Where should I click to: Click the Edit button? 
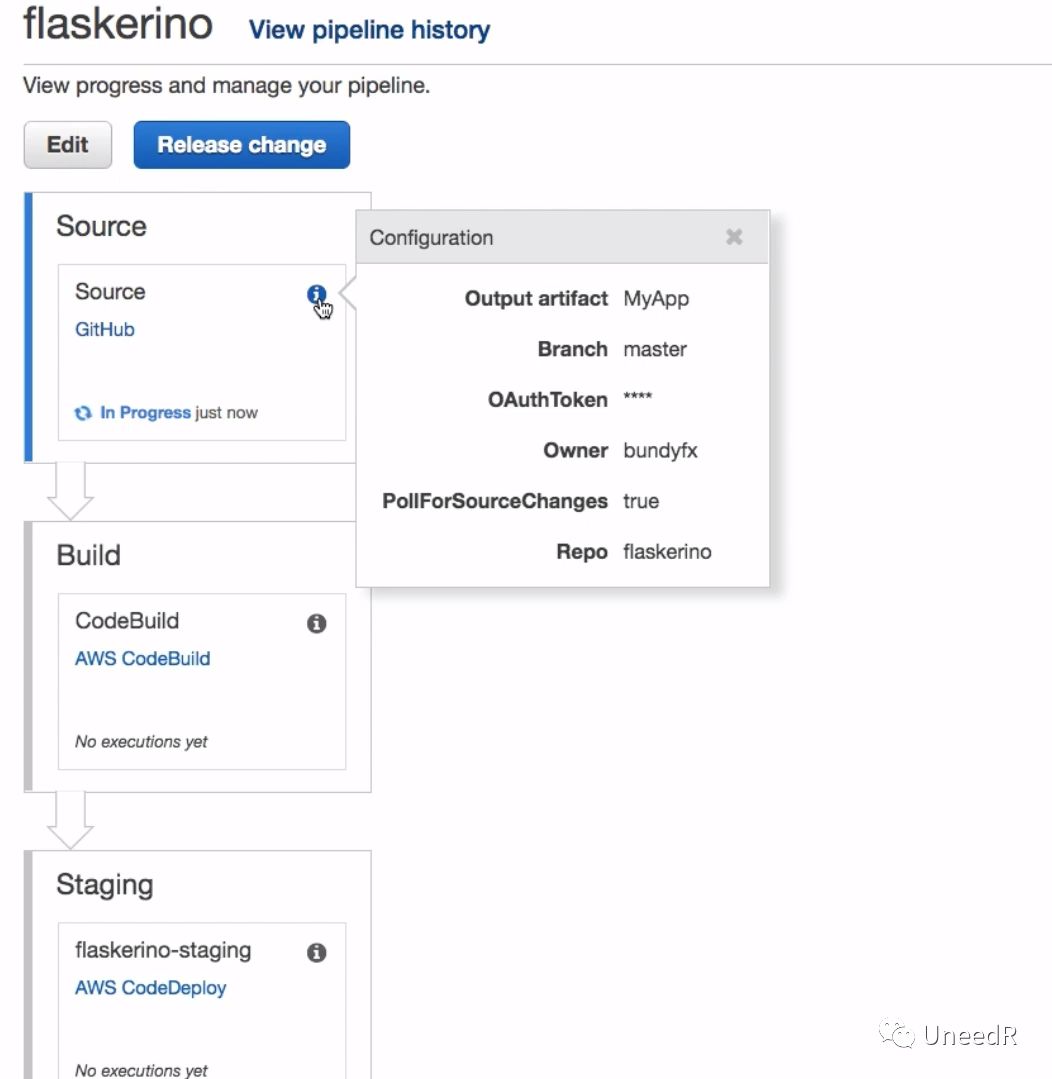pos(67,145)
